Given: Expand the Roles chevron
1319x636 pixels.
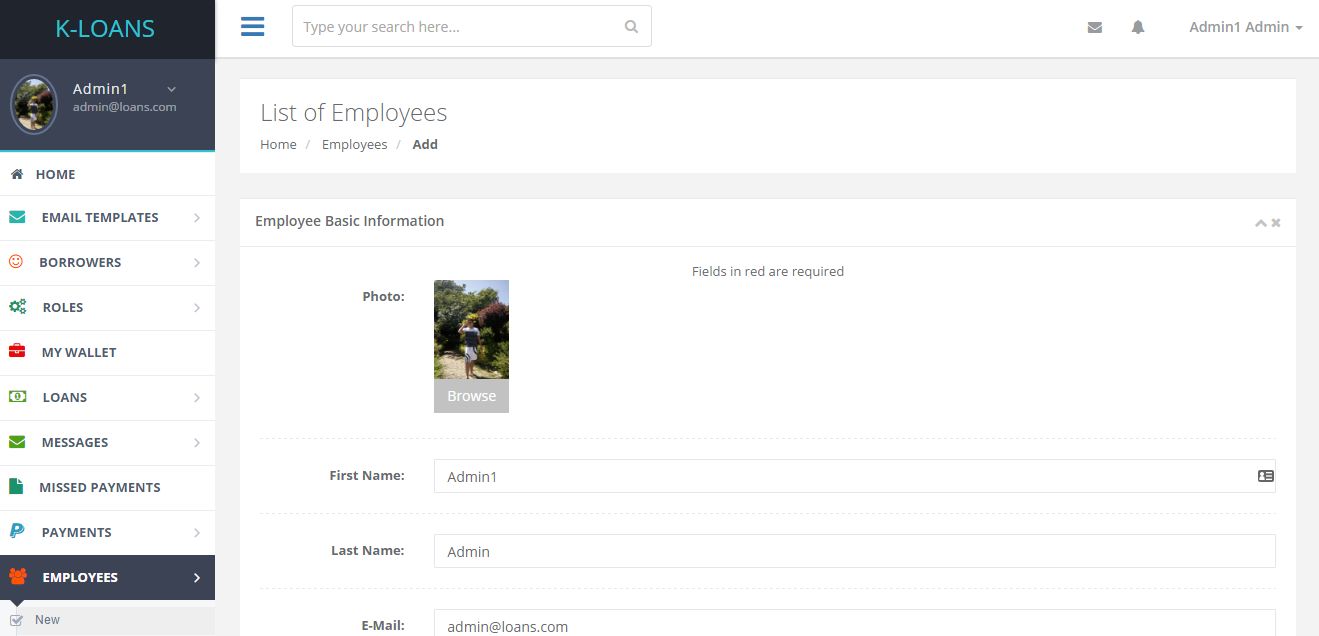Looking at the screenshot, I should (197, 308).
